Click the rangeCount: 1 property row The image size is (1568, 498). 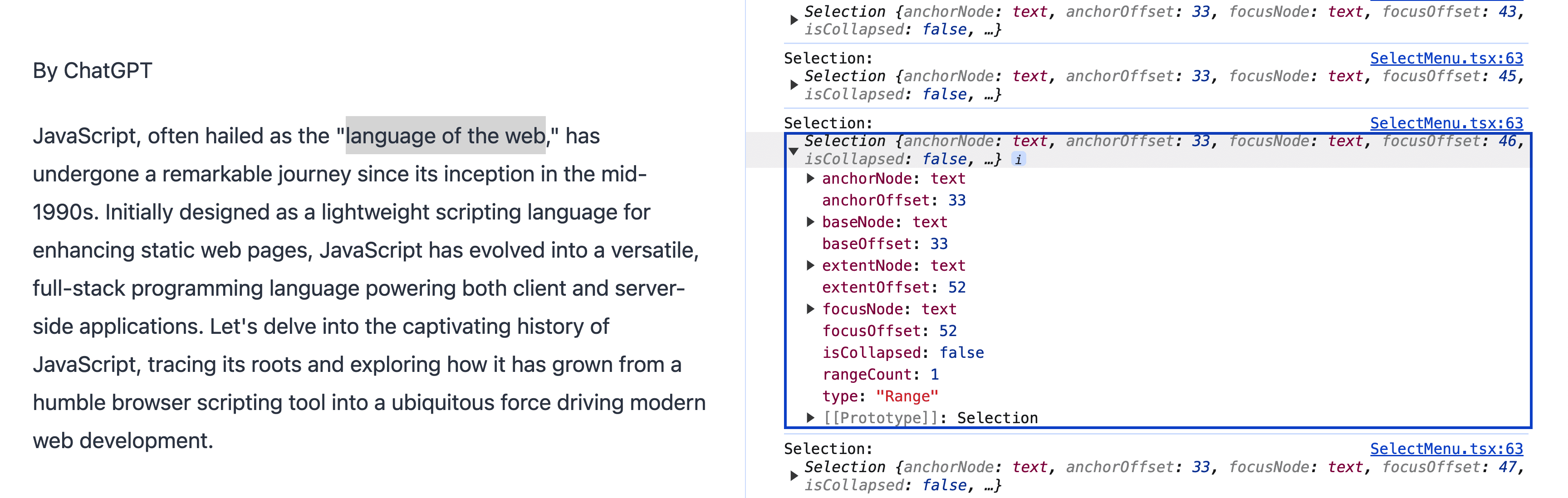pos(880,375)
